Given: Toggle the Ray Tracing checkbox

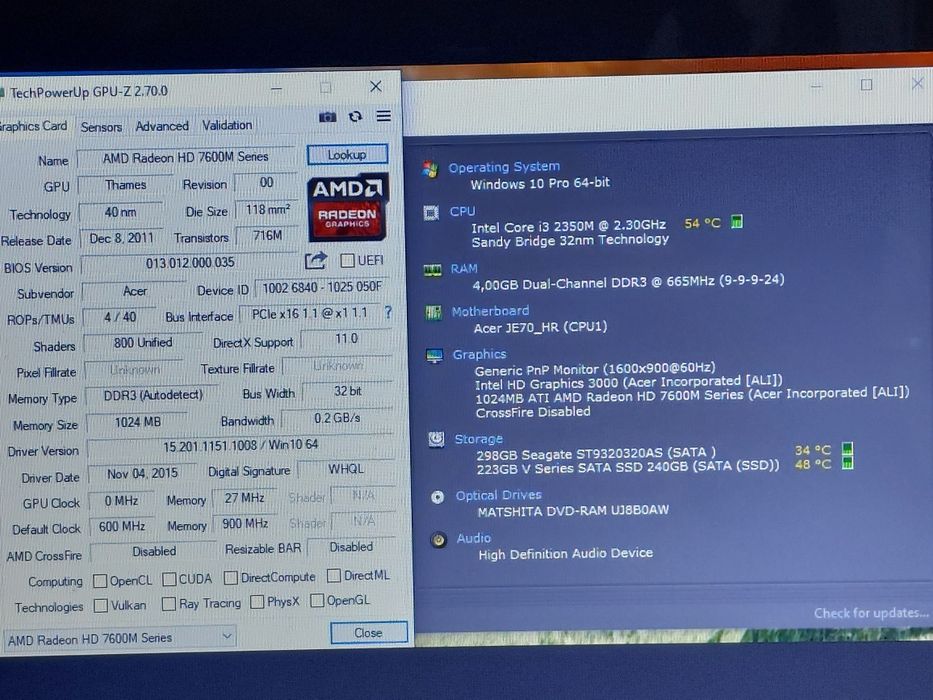Looking at the screenshot, I should 169,604.
